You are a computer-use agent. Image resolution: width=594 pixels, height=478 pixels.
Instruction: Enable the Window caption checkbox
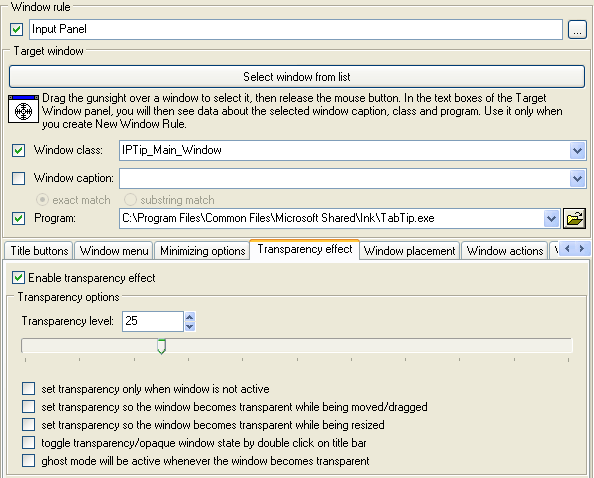(x=19, y=178)
